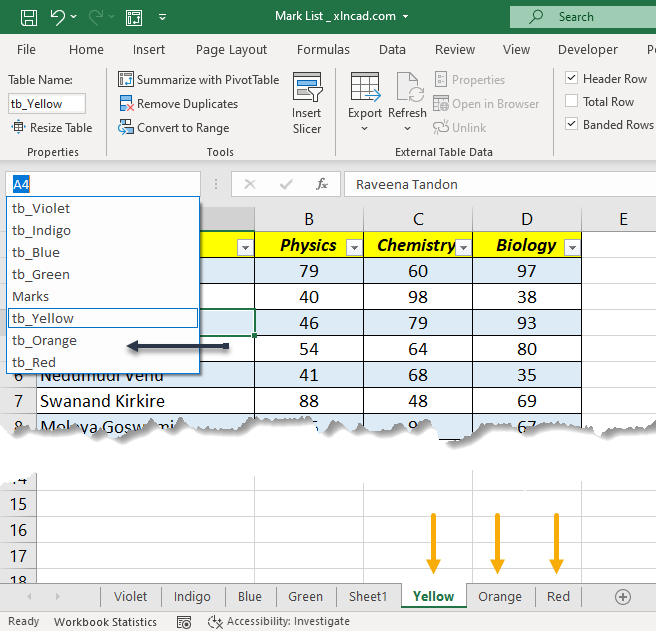
Task: Open the Physics column filter dropdown
Action: (354, 248)
